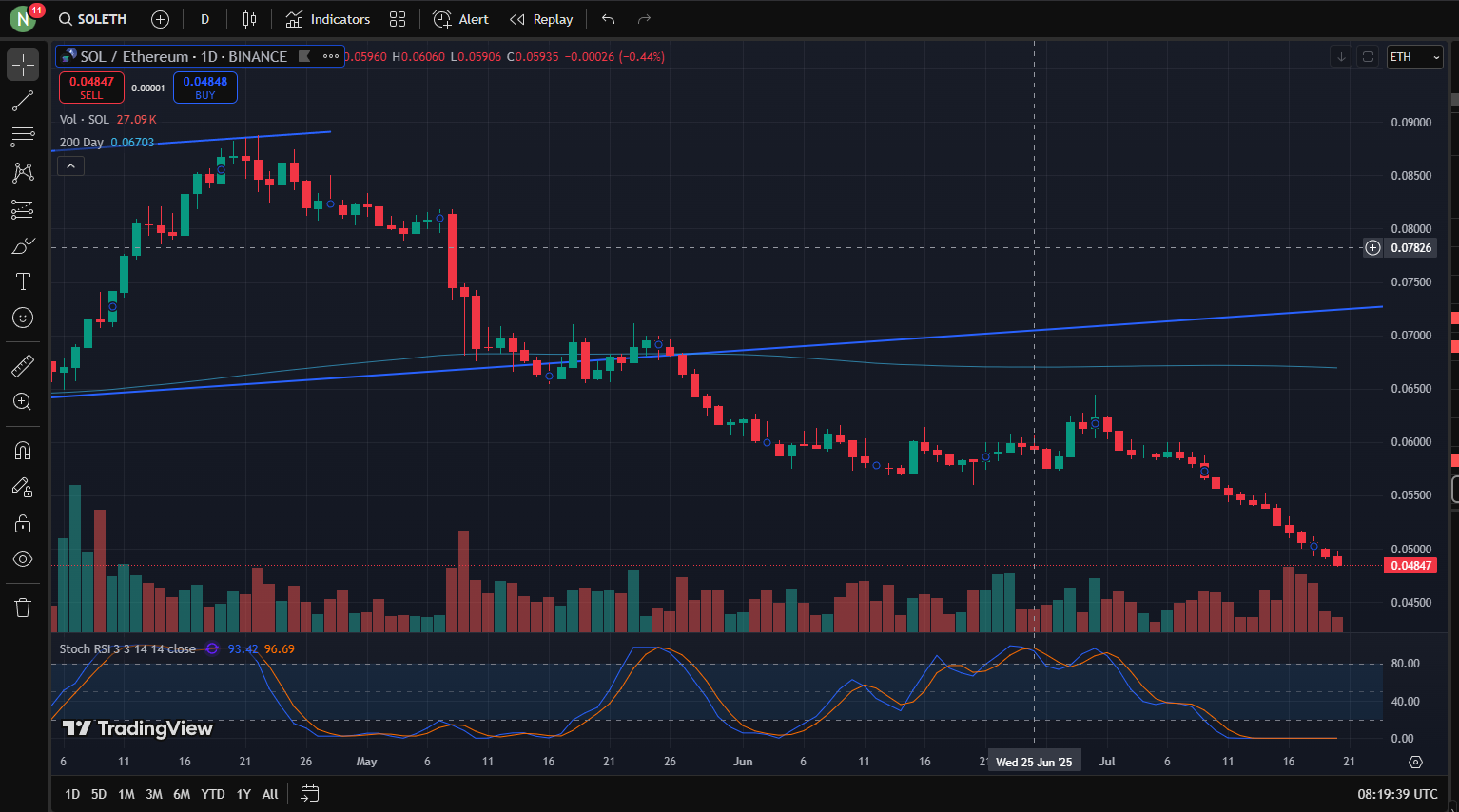Switch date range to 1D
This screenshot has height=812, width=1459.
[72, 794]
